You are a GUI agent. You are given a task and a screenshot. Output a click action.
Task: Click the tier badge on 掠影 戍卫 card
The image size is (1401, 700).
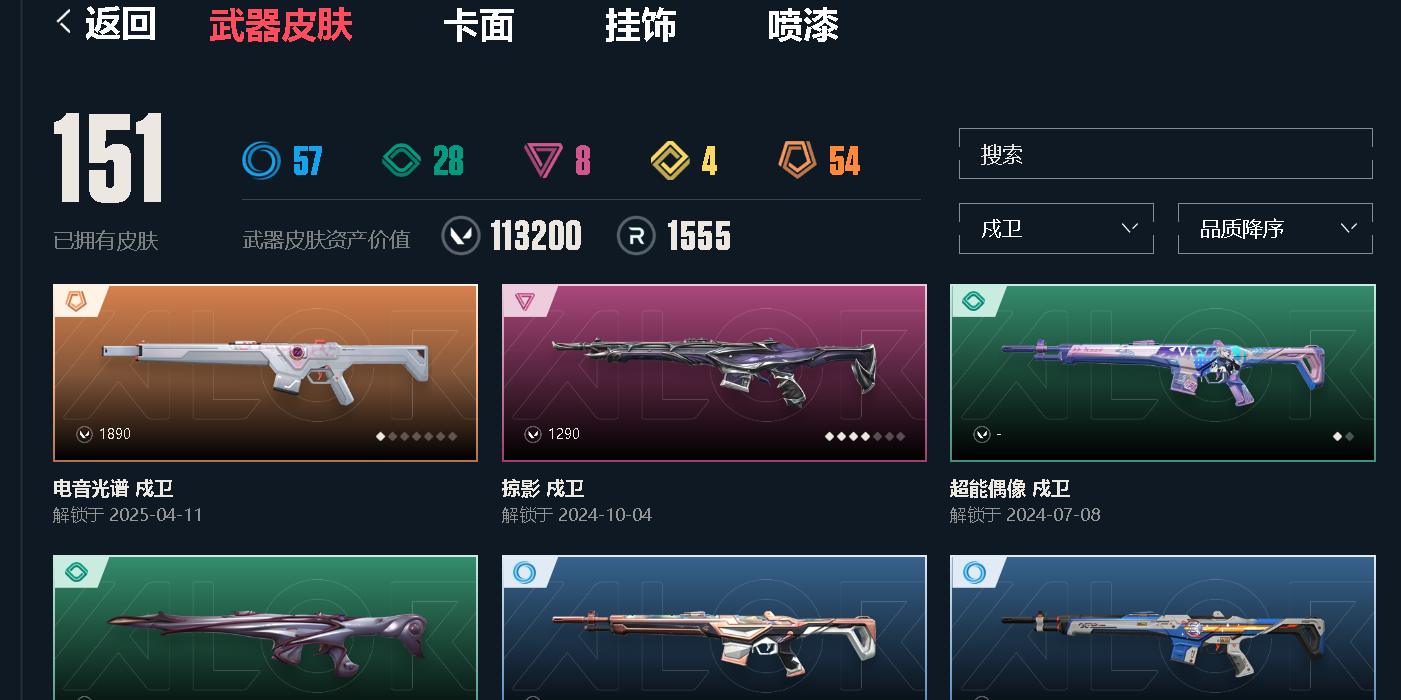525,300
